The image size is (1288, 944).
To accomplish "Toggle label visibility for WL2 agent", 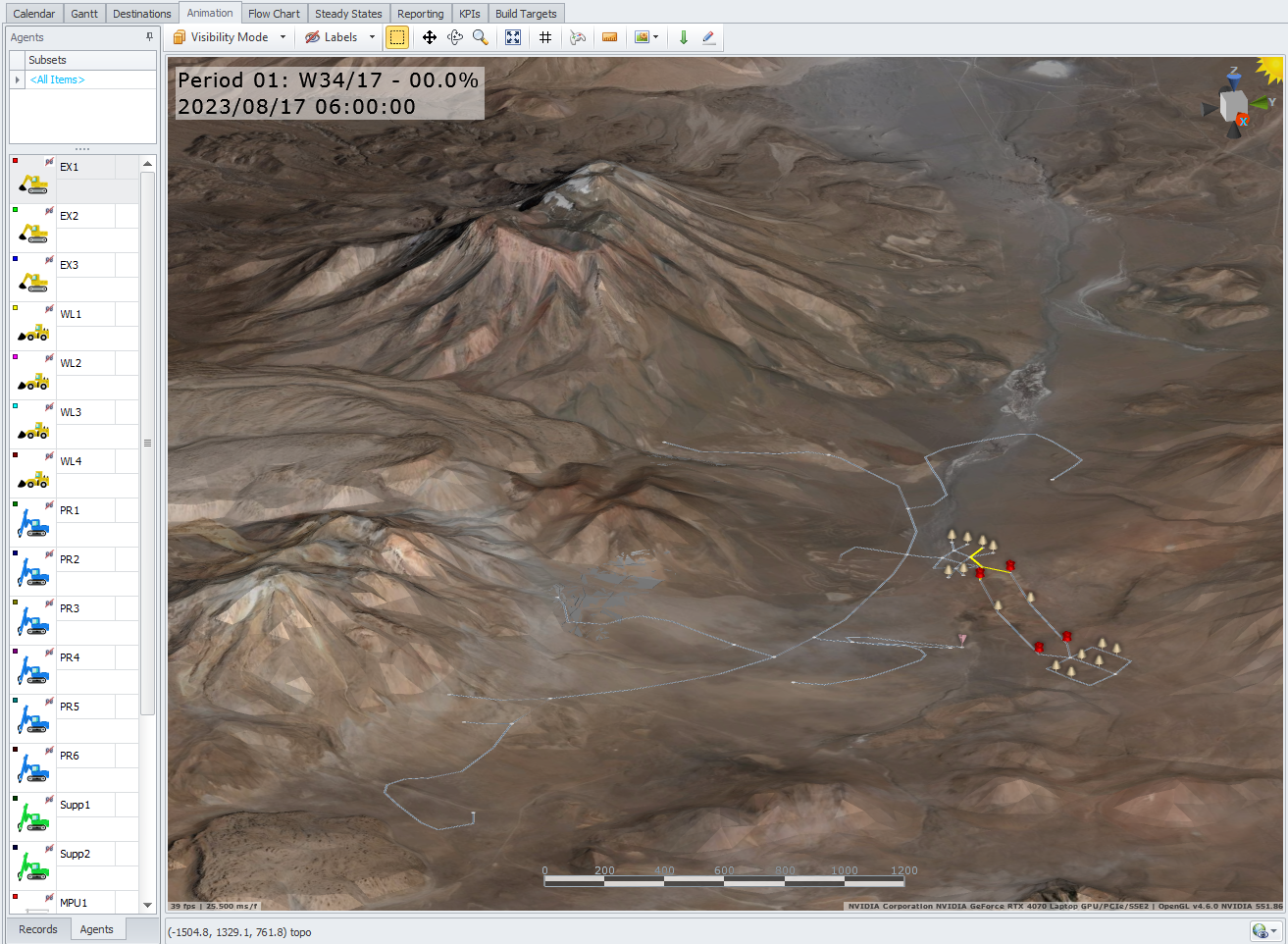I will pyautogui.click(x=49, y=358).
